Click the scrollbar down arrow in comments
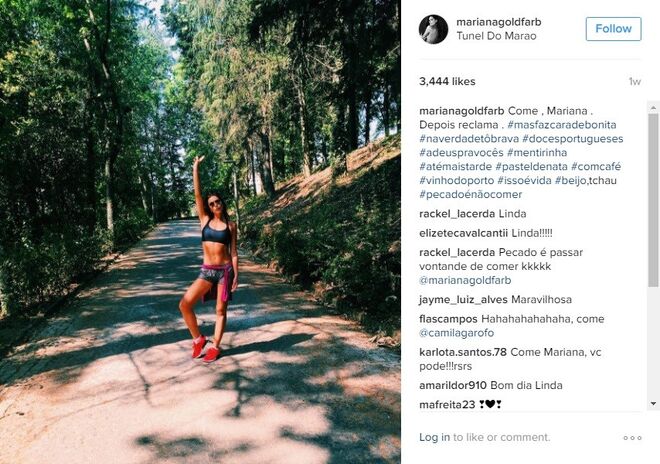This screenshot has width=660, height=464. 653,404
